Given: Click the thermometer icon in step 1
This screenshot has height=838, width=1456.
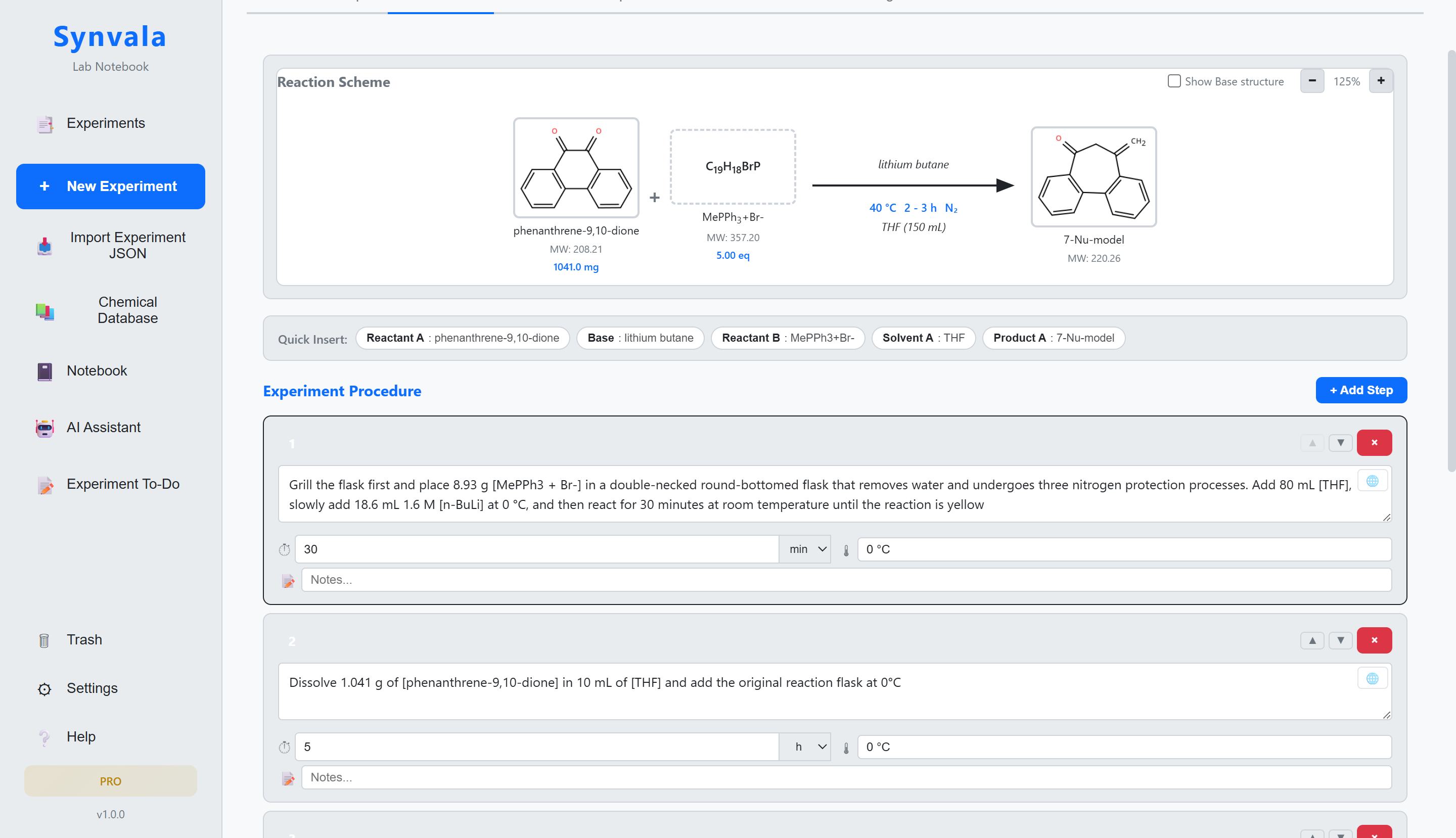Looking at the screenshot, I should point(846,550).
